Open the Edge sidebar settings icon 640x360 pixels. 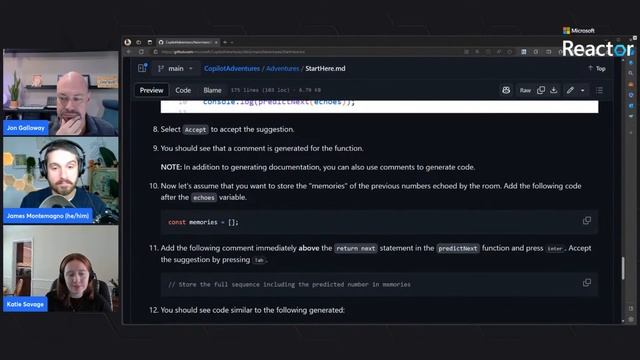pyautogui.click(x=631, y=319)
